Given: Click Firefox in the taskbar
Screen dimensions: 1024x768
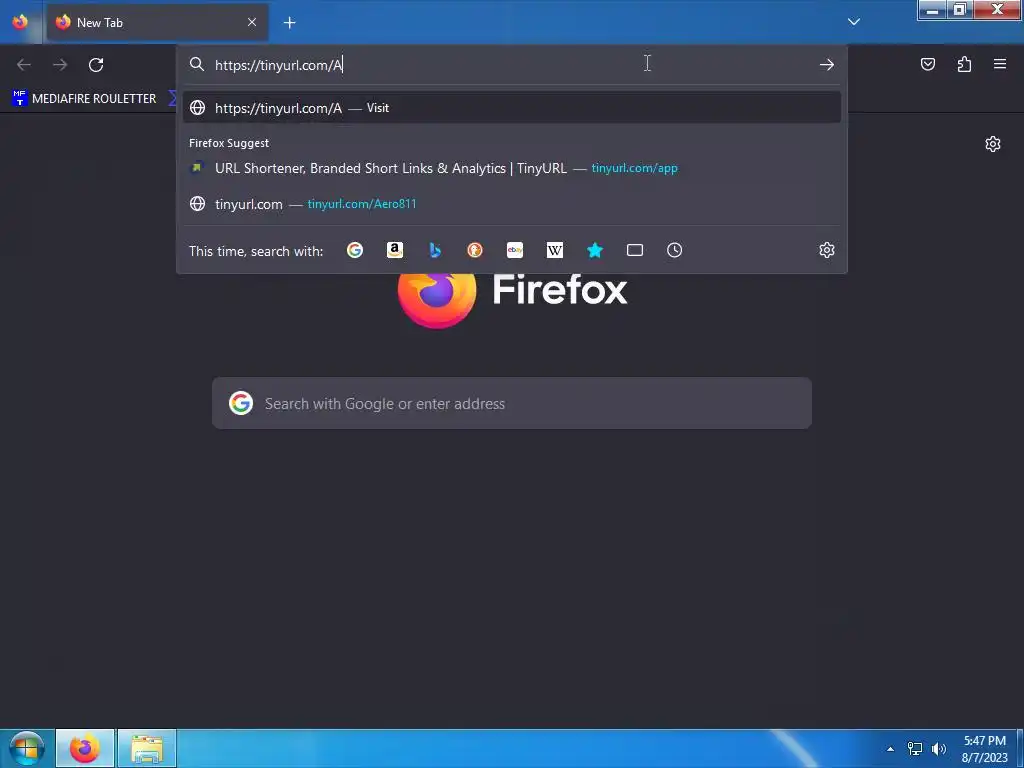Looking at the screenshot, I should click(x=85, y=748).
